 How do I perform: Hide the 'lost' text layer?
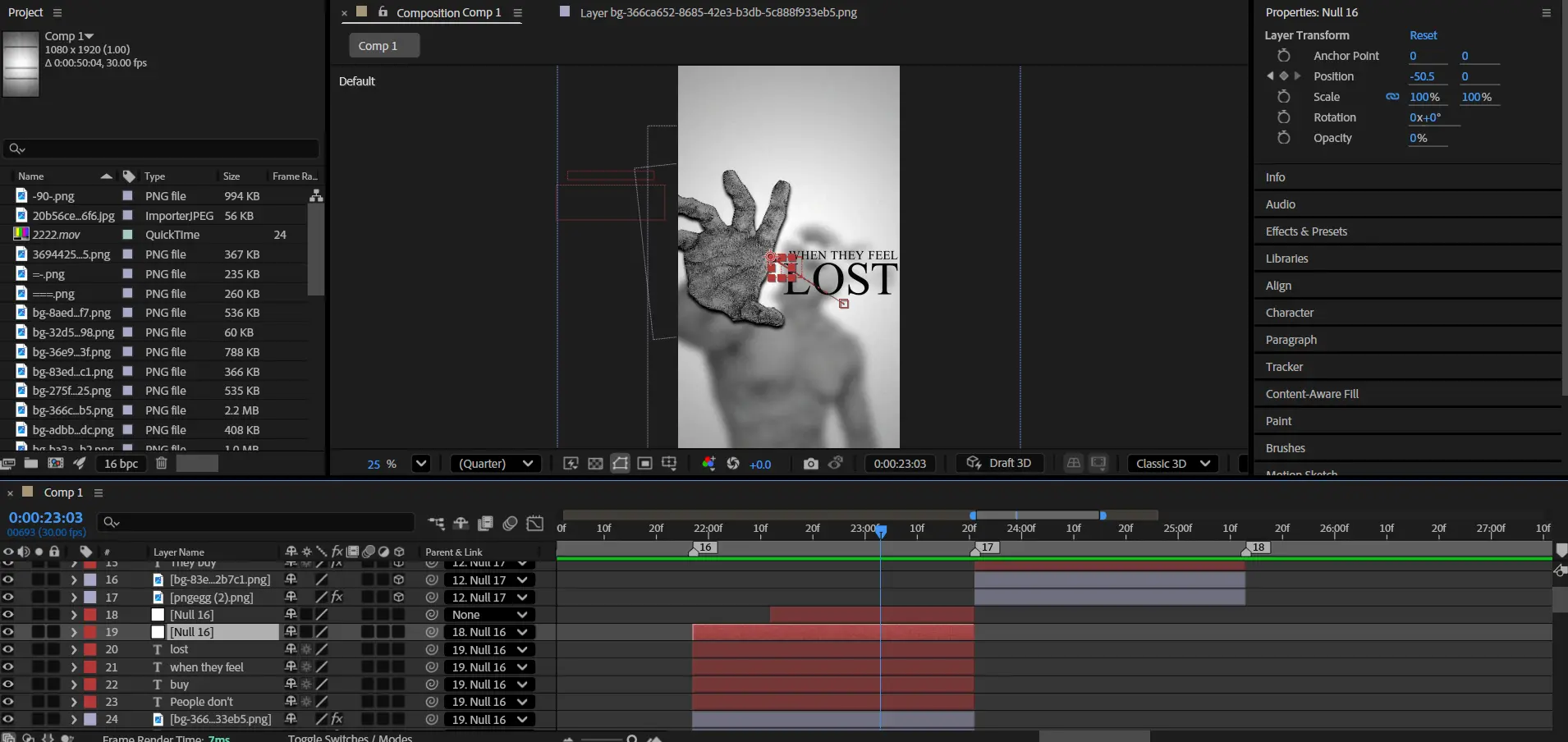8,649
